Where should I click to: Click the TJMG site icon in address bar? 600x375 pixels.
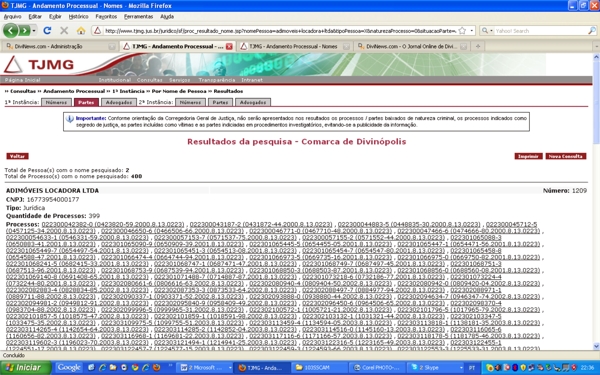pyautogui.click(x=98, y=31)
